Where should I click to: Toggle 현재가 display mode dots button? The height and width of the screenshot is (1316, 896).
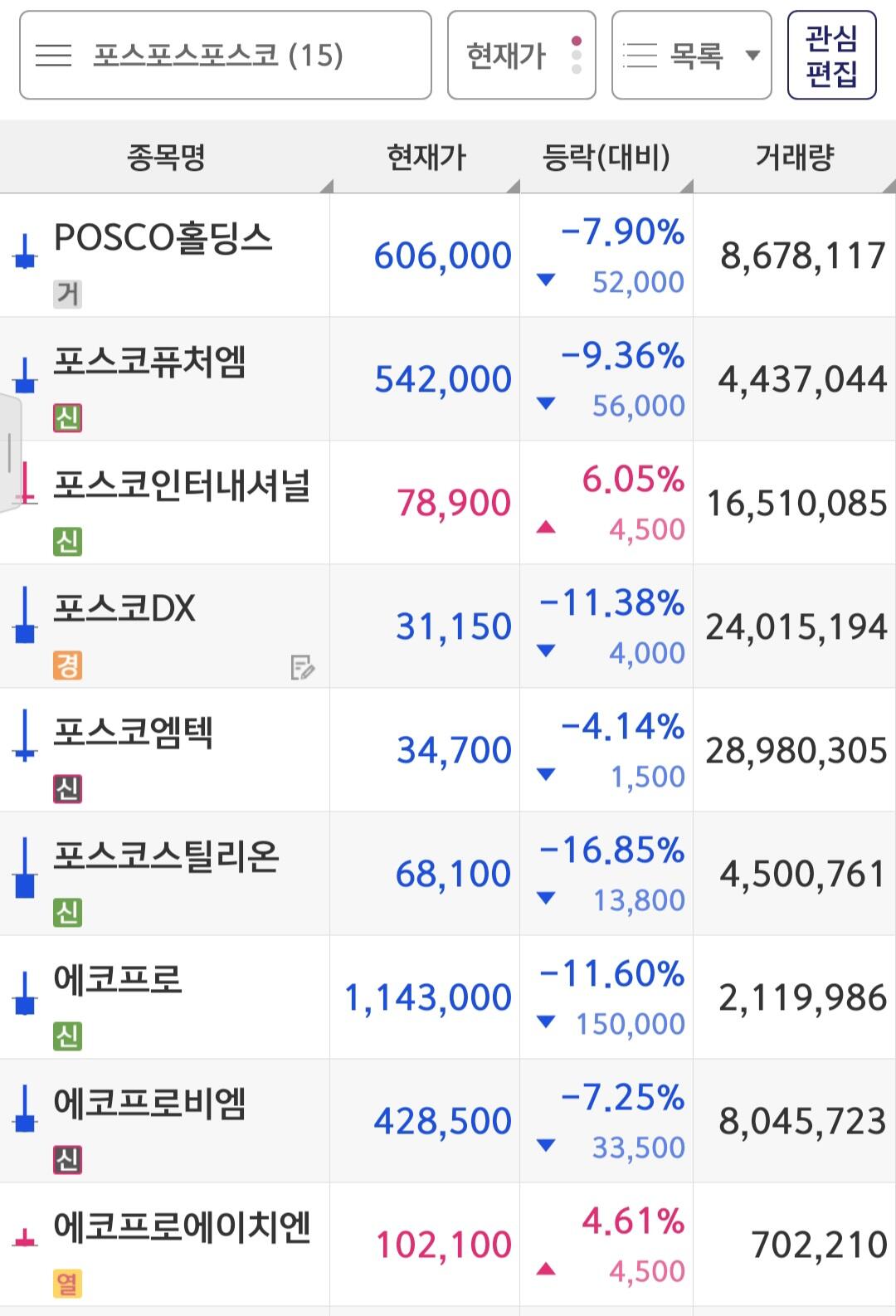click(x=577, y=56)
